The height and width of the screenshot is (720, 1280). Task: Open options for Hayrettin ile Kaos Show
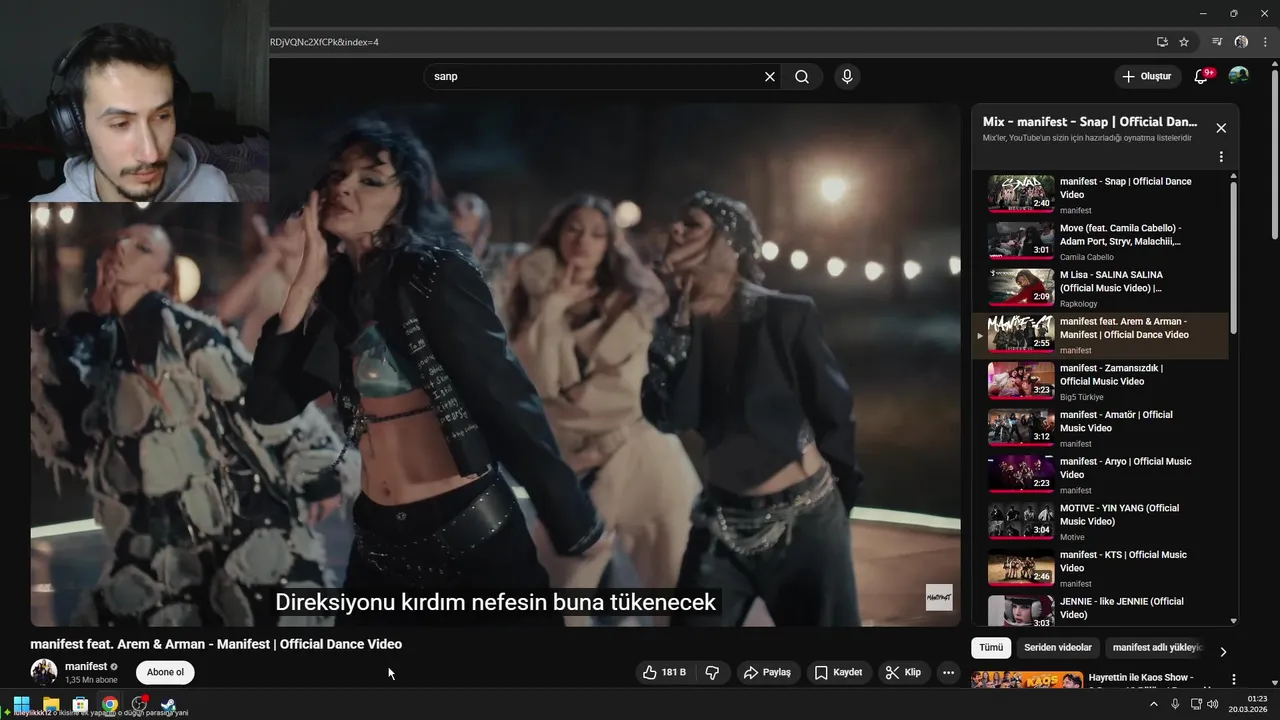[1234, 679]
